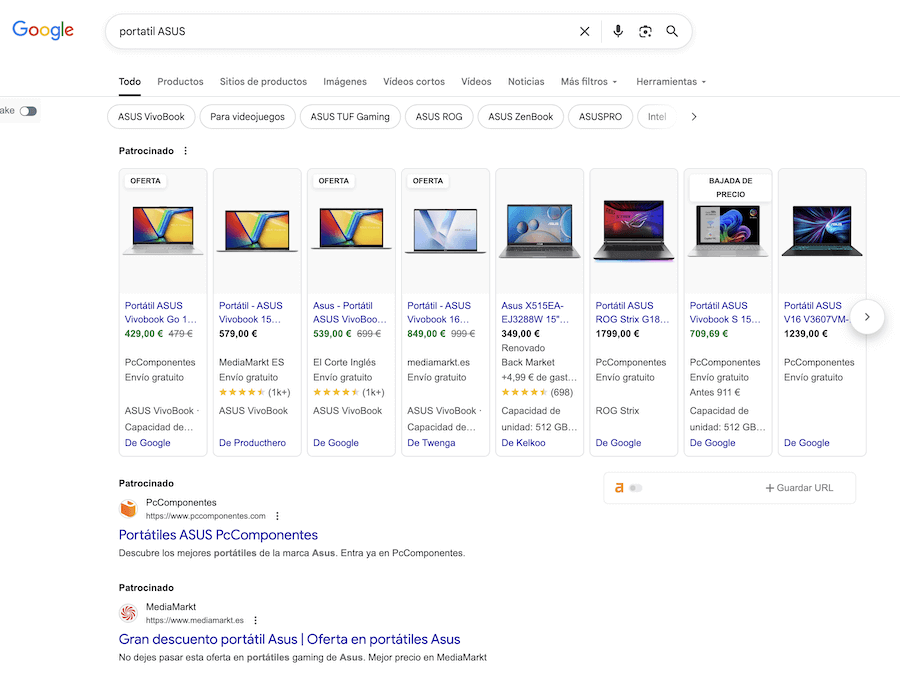Open Portátil ASUS ROG Strix G18 link
The width and height of the screenshot is (900, 678).
pos(632,312)
